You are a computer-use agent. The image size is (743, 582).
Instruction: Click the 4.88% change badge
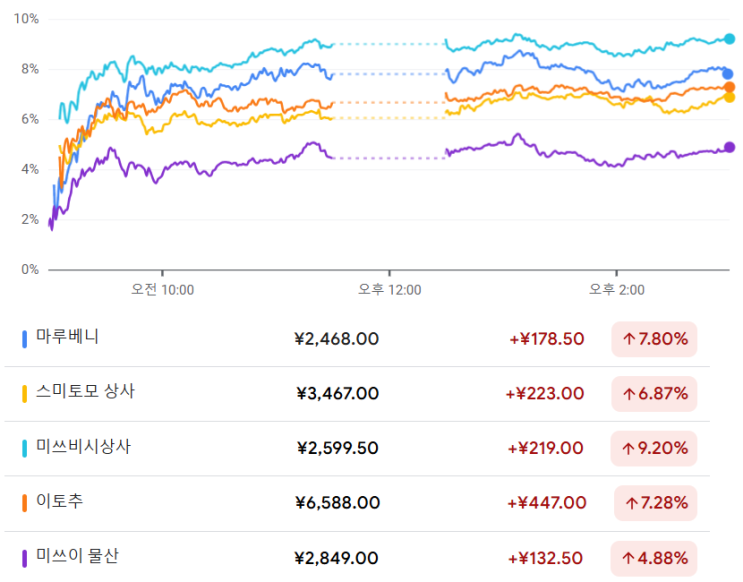coord(655,559)
